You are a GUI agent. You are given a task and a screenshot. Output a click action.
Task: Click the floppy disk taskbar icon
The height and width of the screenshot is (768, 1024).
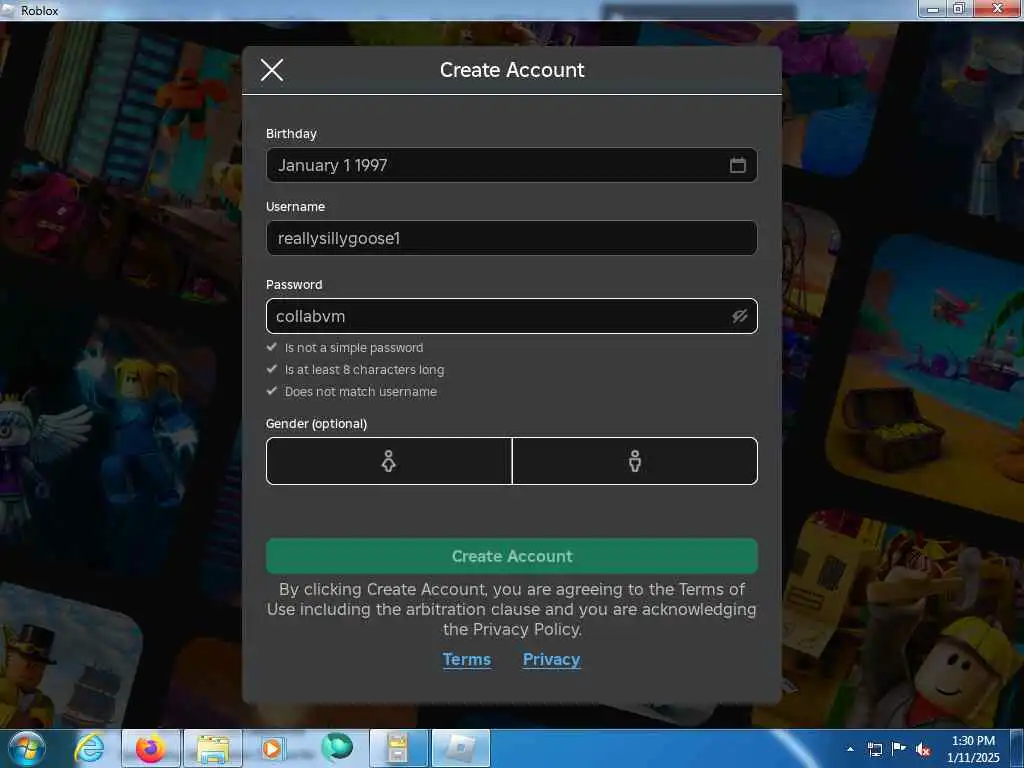[398, 748]
